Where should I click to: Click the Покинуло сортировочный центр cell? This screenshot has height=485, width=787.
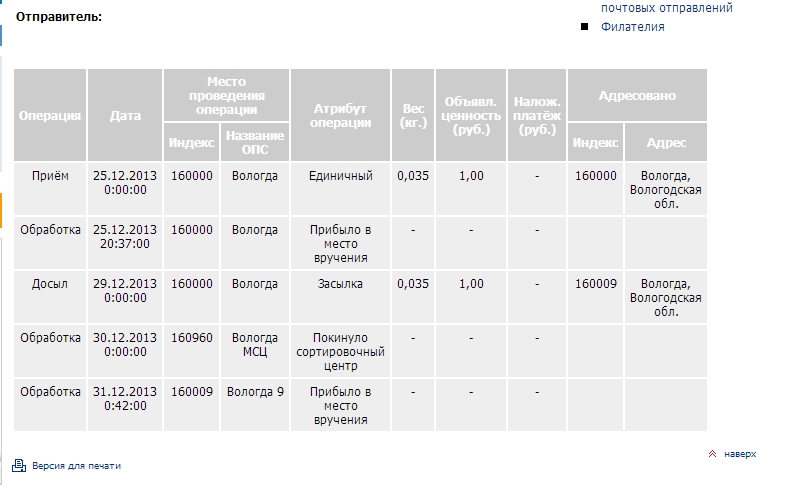(340, 352)
